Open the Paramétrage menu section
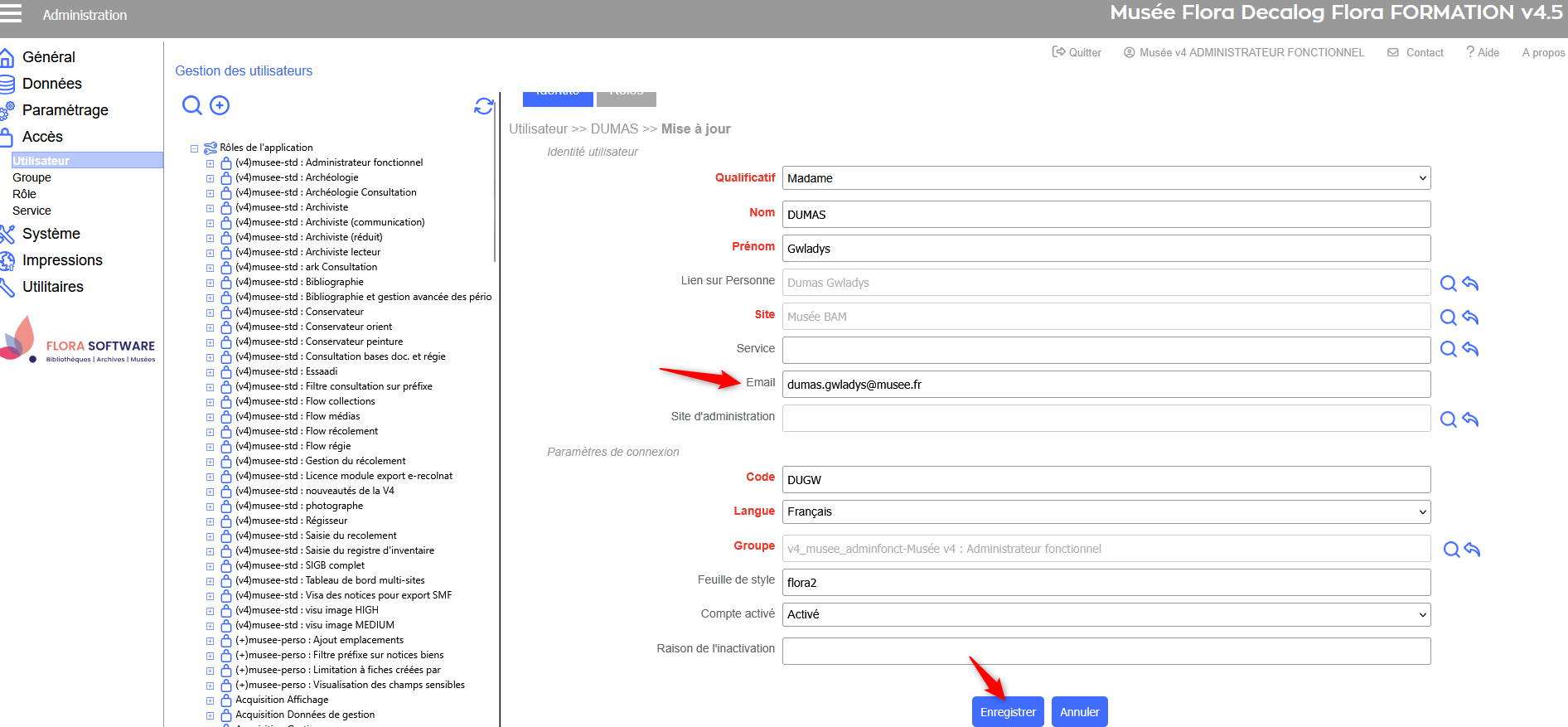1568x727 pixels. coord(65,110)
